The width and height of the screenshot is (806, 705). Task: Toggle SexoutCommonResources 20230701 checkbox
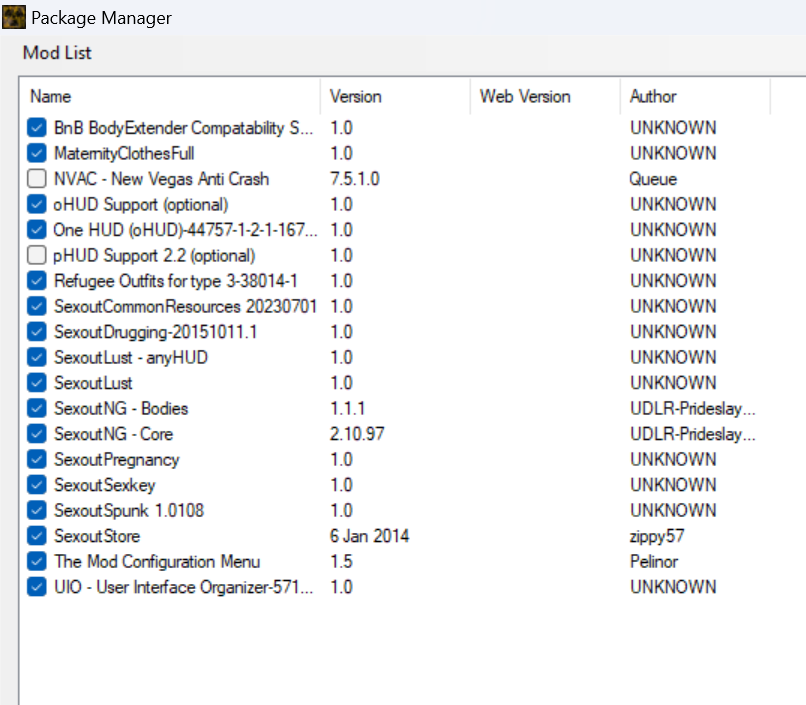coord(36,306)
